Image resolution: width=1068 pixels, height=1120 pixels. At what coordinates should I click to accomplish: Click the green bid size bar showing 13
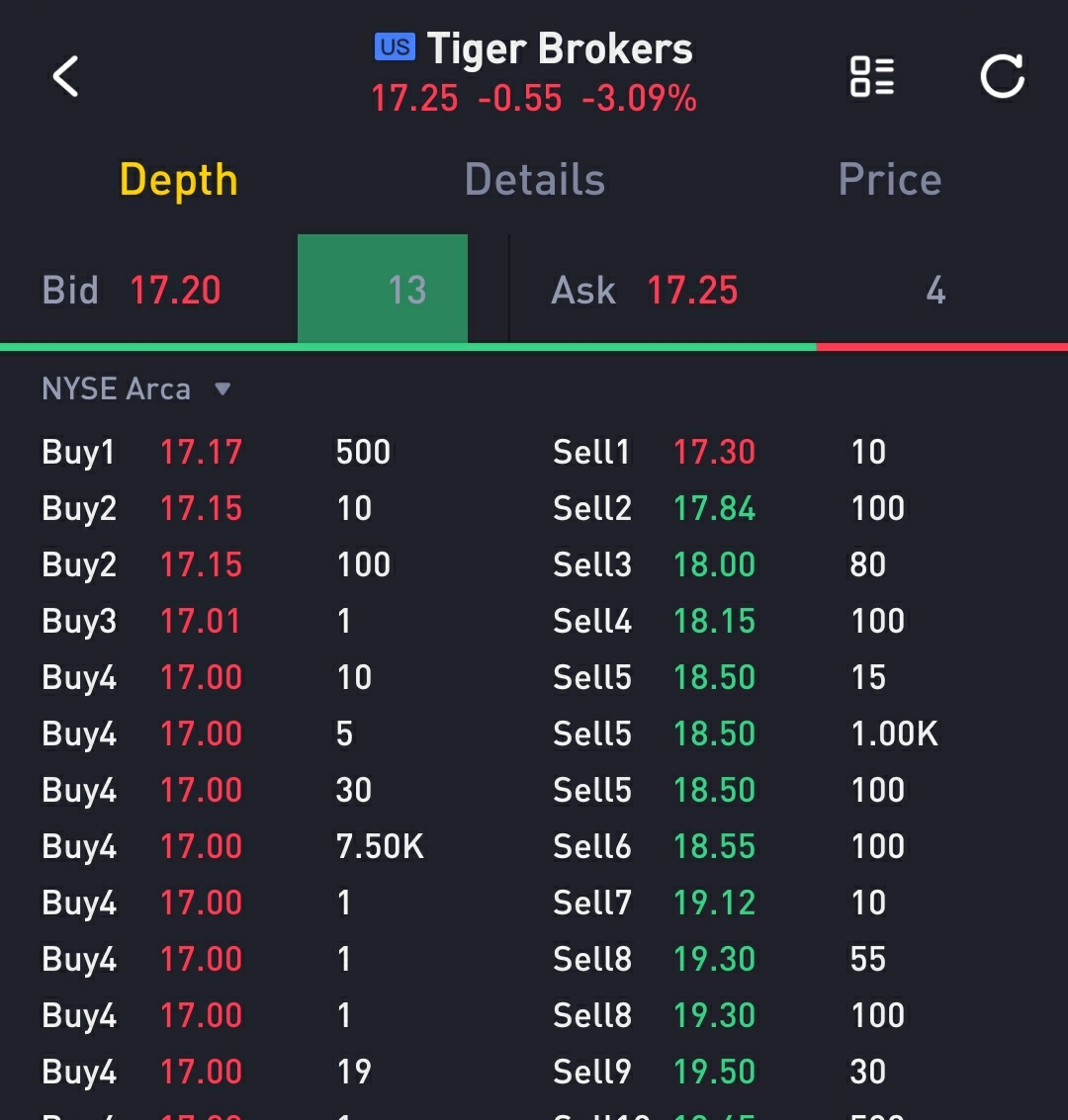coord(383,289)
